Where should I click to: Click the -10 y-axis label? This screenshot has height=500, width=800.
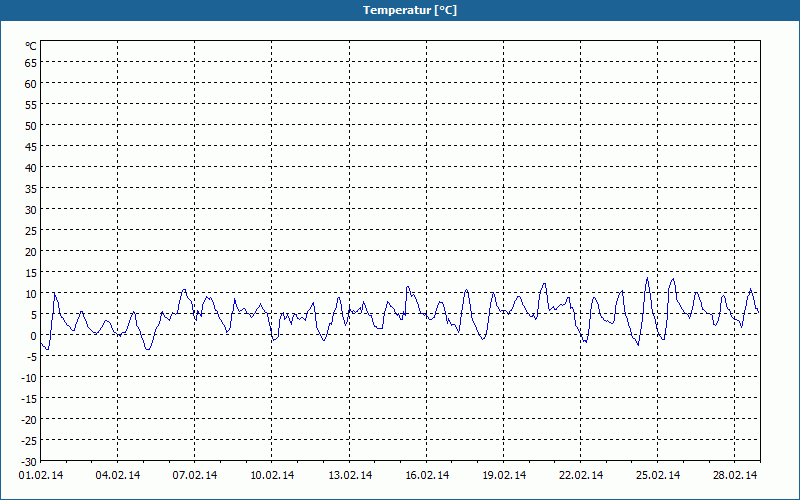click(x=29, y=378)
